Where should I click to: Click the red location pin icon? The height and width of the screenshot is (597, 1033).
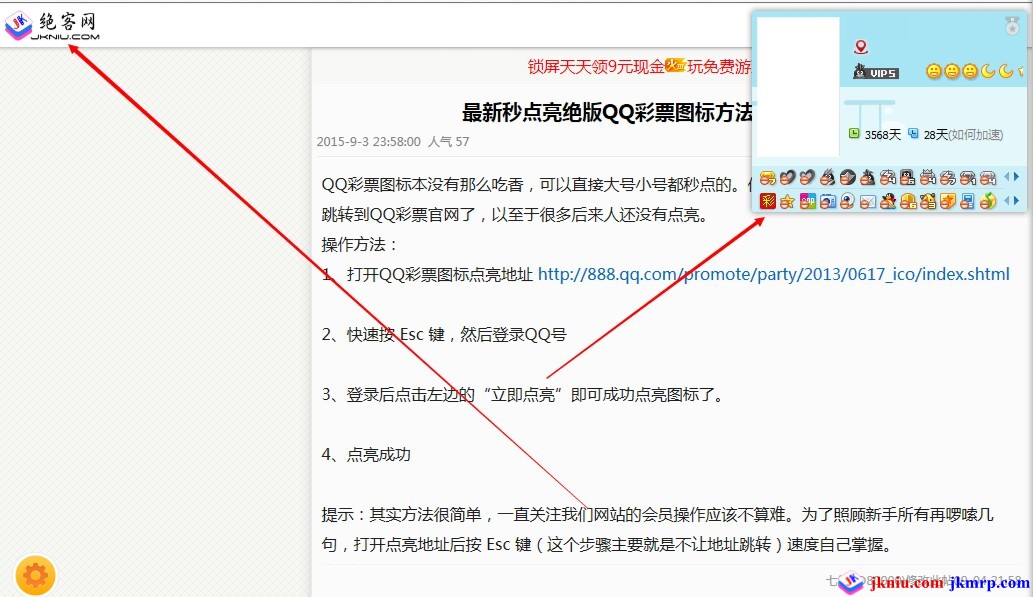click(x=861, y=47)
